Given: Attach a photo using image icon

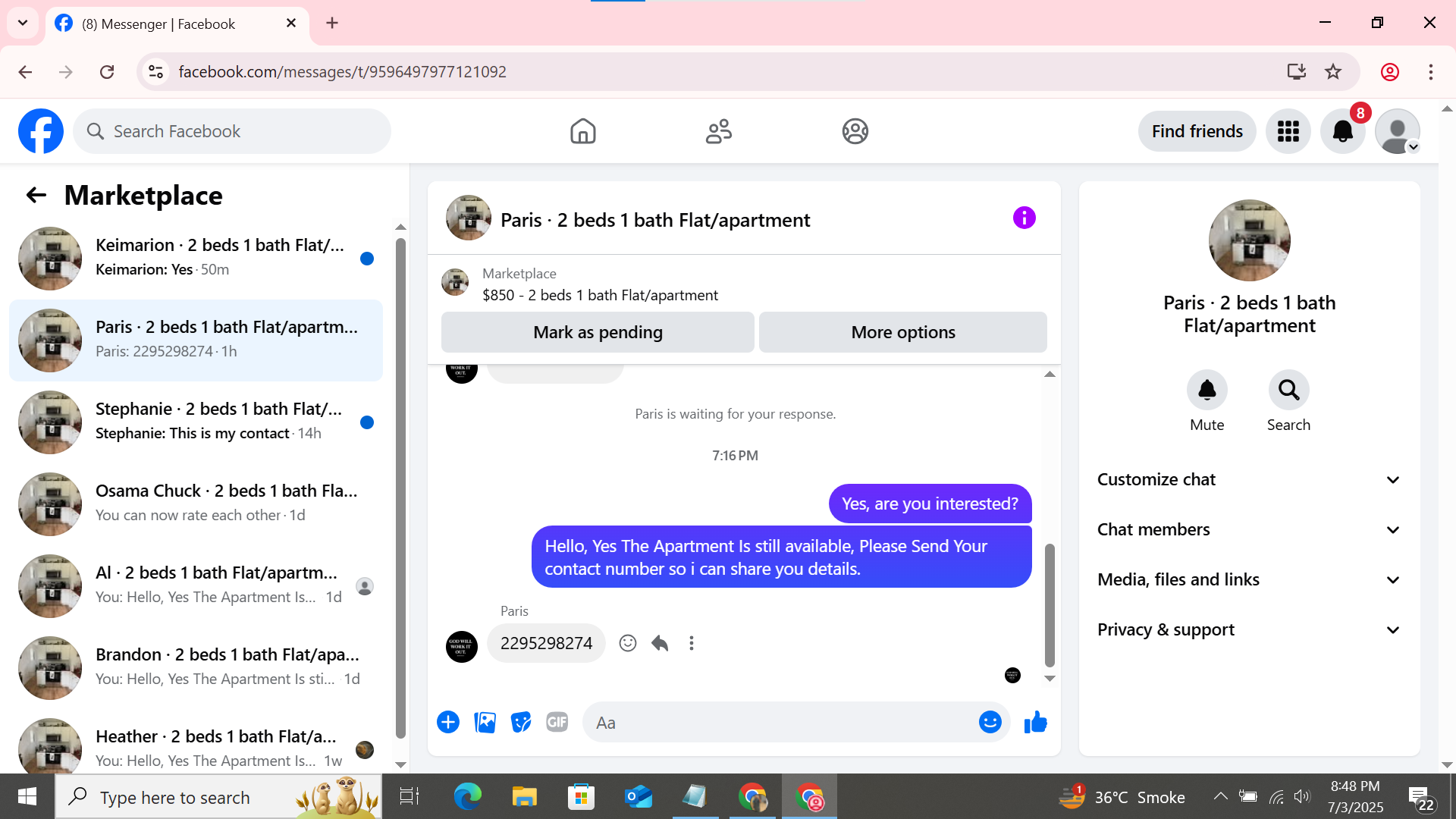Looking at the screenshot, I should coord(485,723).
